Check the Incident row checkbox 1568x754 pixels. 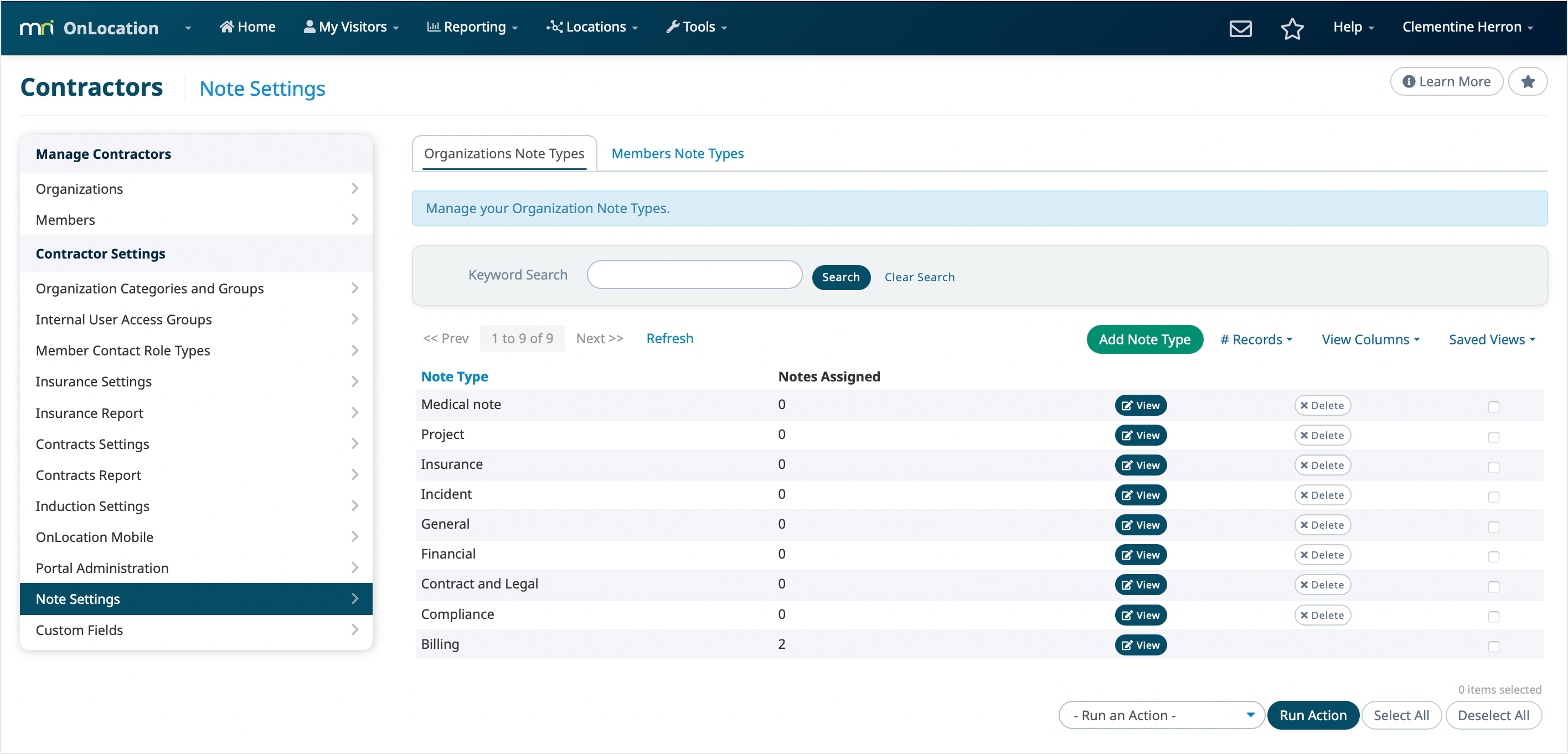(x=1493, y=497)
